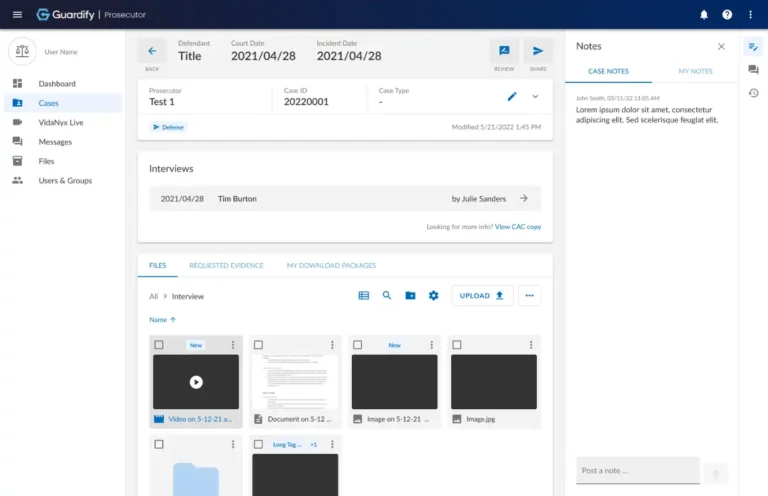Screen dimensions: 768x496
Task: Click the Upload button
Action: coord(482,295)
